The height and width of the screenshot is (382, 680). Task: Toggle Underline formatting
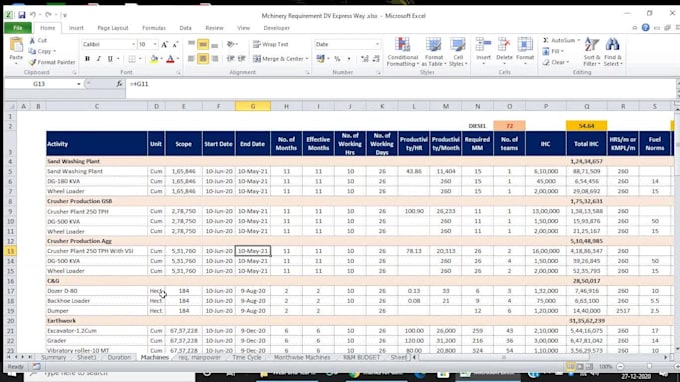click(x=110, y=59)
